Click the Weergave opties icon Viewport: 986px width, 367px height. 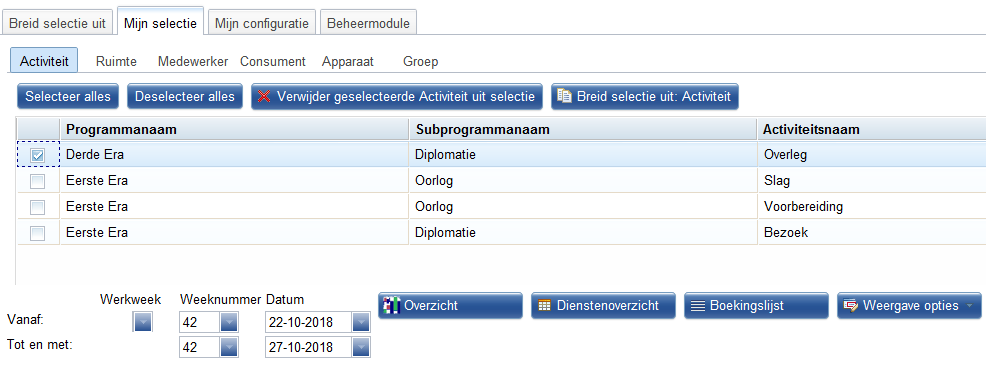point(851,306)
